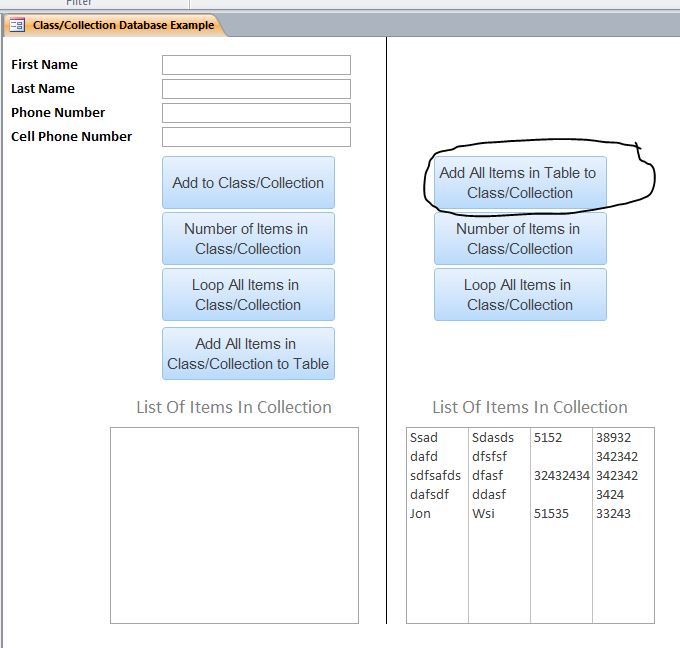The width and height of the screenshot is (680, 648).
Task: Click the 38932 cell phone value
Action: tap(613, 437)
